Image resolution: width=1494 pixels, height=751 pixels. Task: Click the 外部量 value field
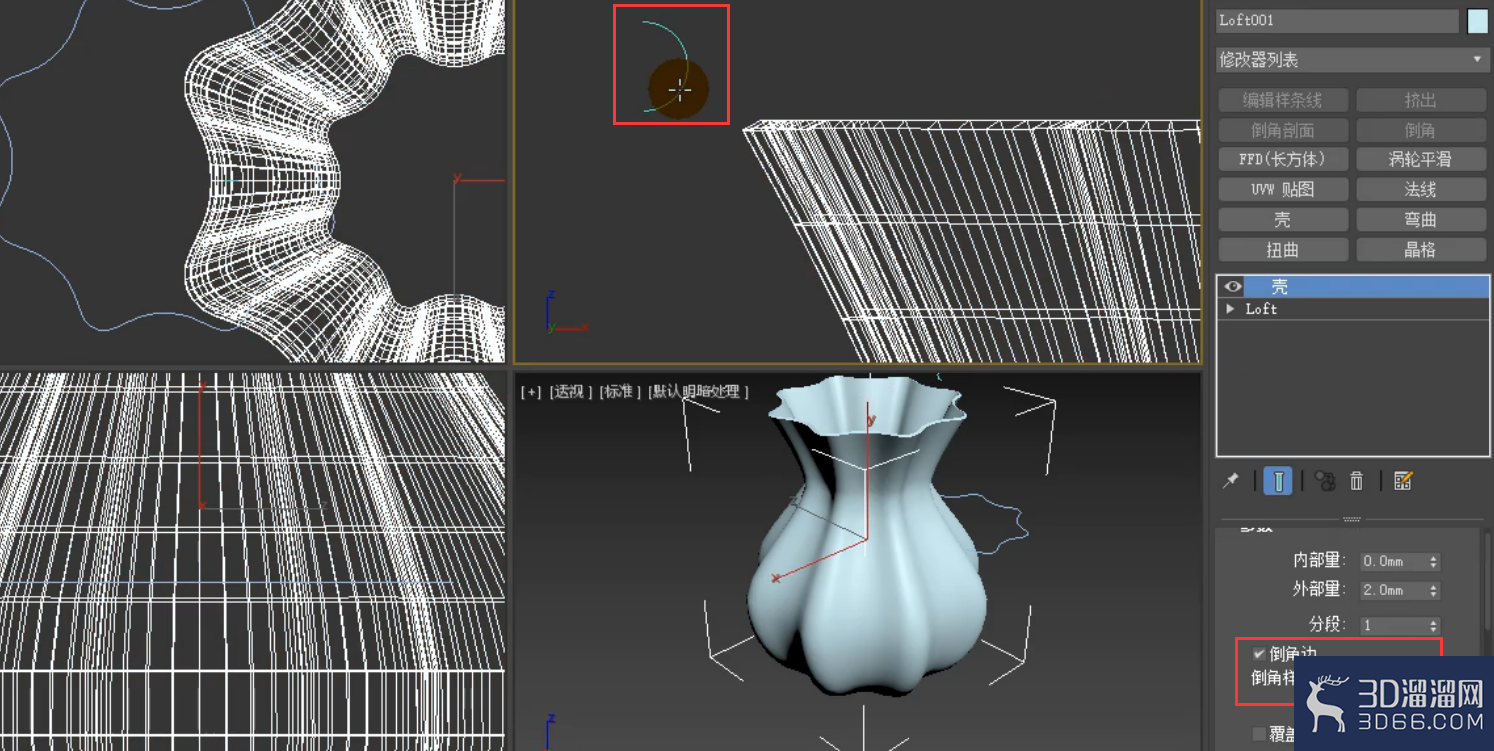click(1393, 591)
